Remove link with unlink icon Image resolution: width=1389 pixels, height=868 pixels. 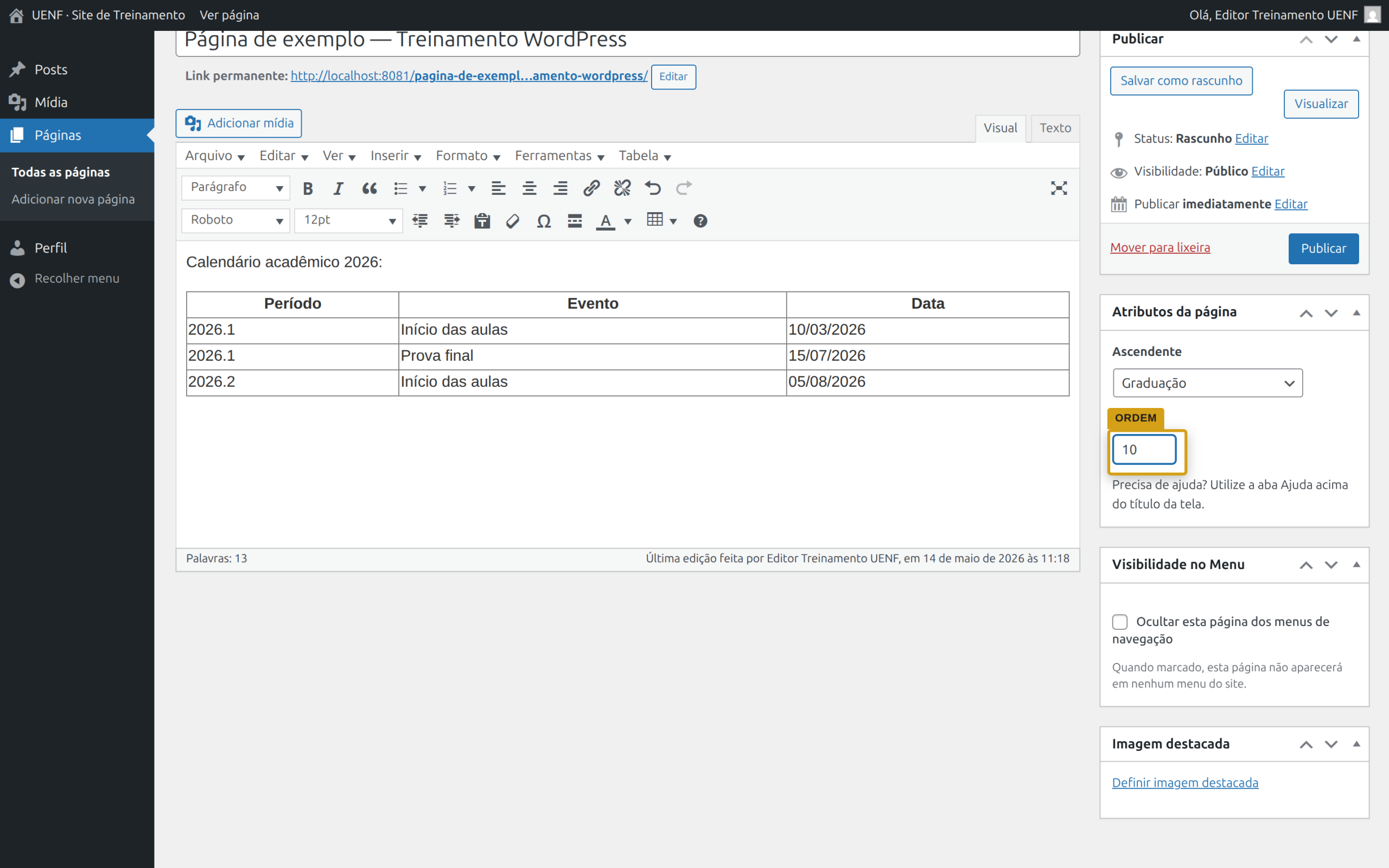click(622, 188)
